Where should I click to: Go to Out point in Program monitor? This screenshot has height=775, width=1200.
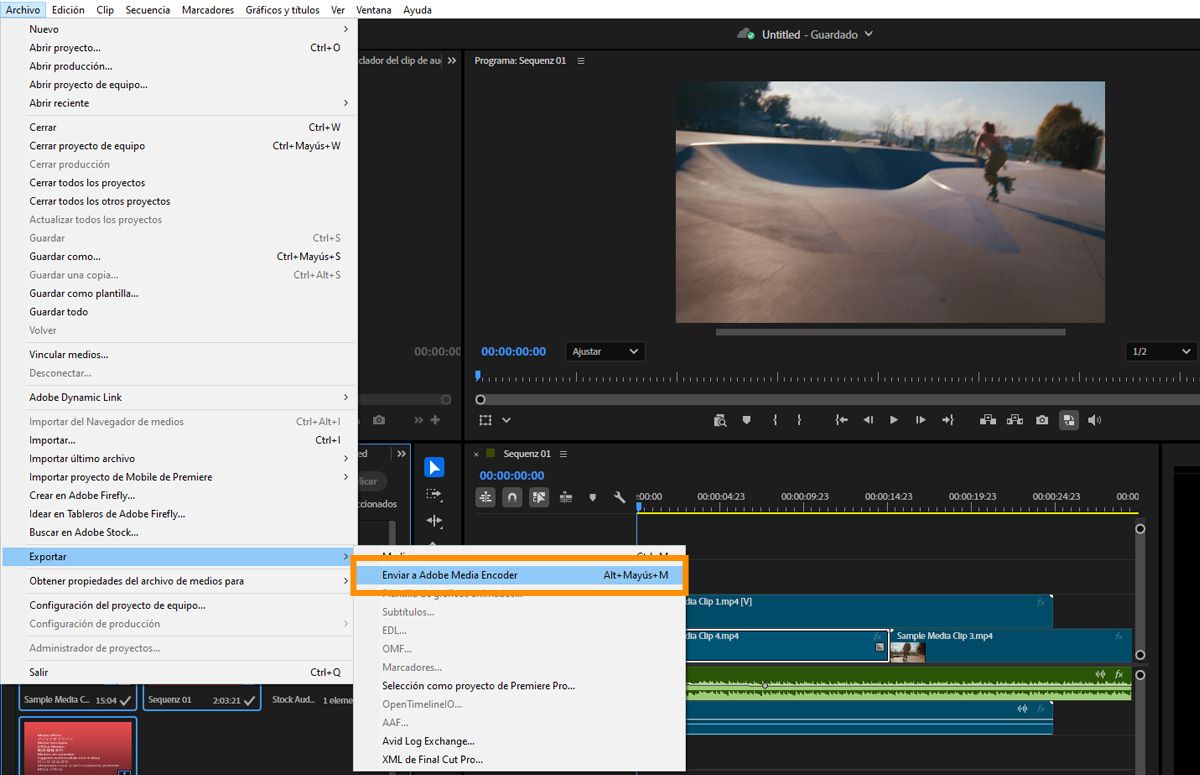coord(947,421)
